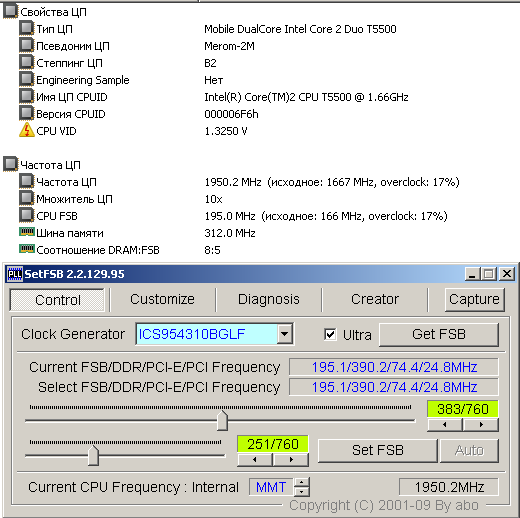
Task: Select the Merom-2M value
Action: [x=229, y=46]
